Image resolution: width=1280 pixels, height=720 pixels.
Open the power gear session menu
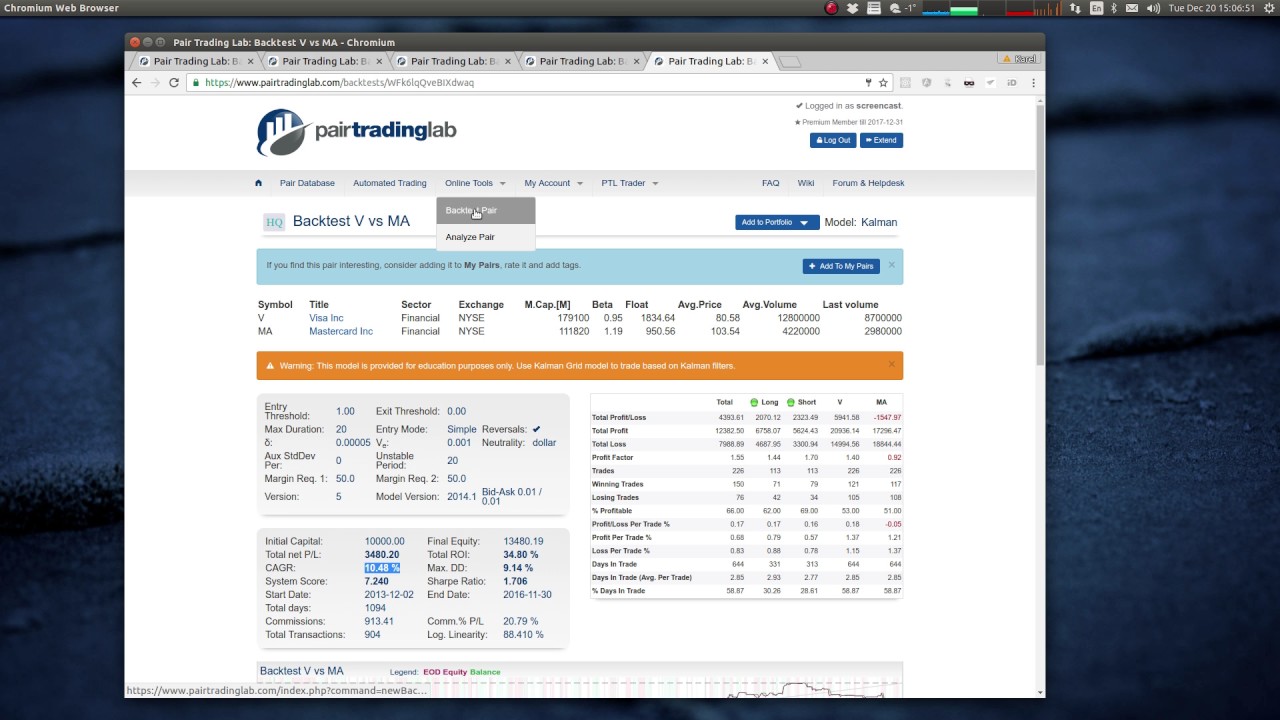click(x=1268, y=8)
